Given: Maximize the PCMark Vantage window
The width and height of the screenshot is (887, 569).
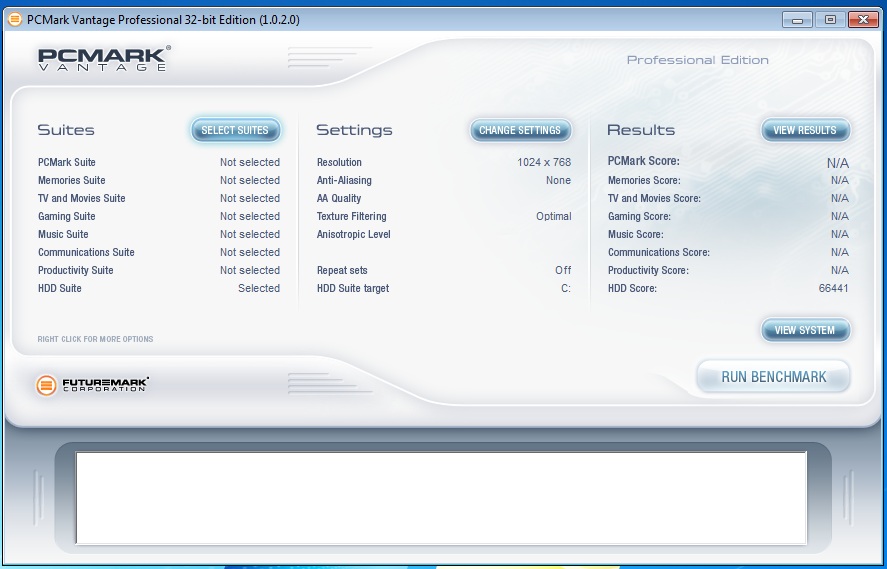Looking at the screenshot, I should [x=830, y=20].
